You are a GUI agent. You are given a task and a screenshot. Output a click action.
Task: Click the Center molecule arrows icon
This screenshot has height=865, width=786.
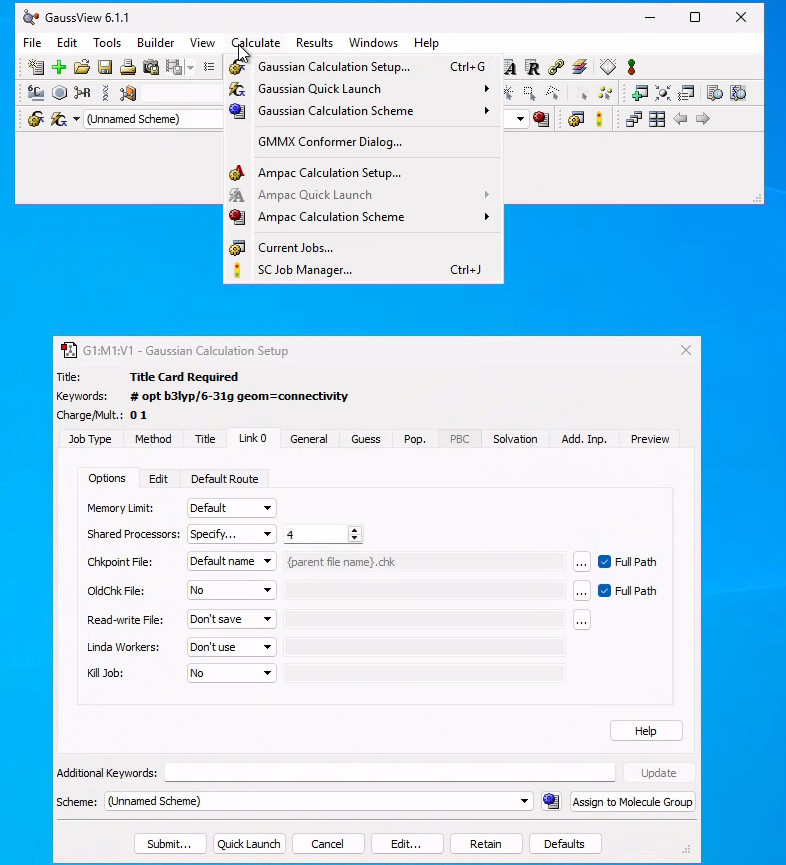tap(663, 93)
